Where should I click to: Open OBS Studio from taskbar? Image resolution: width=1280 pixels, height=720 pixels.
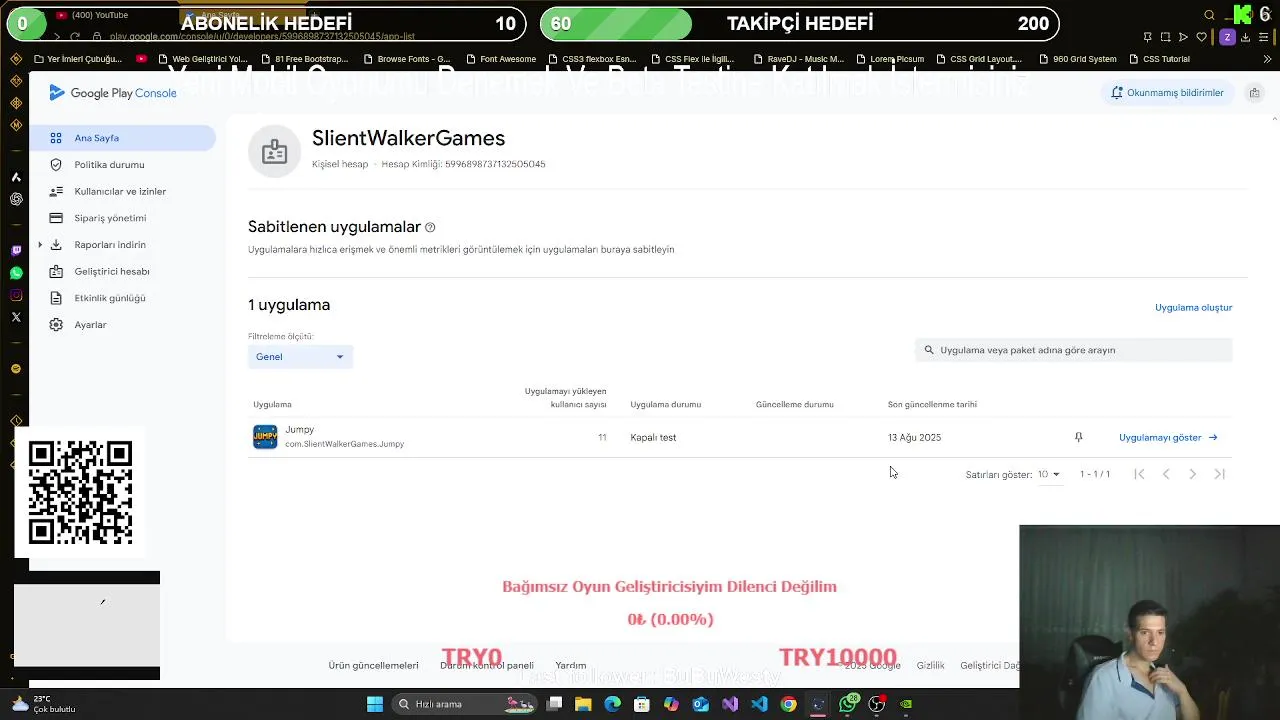coord(877,704)
